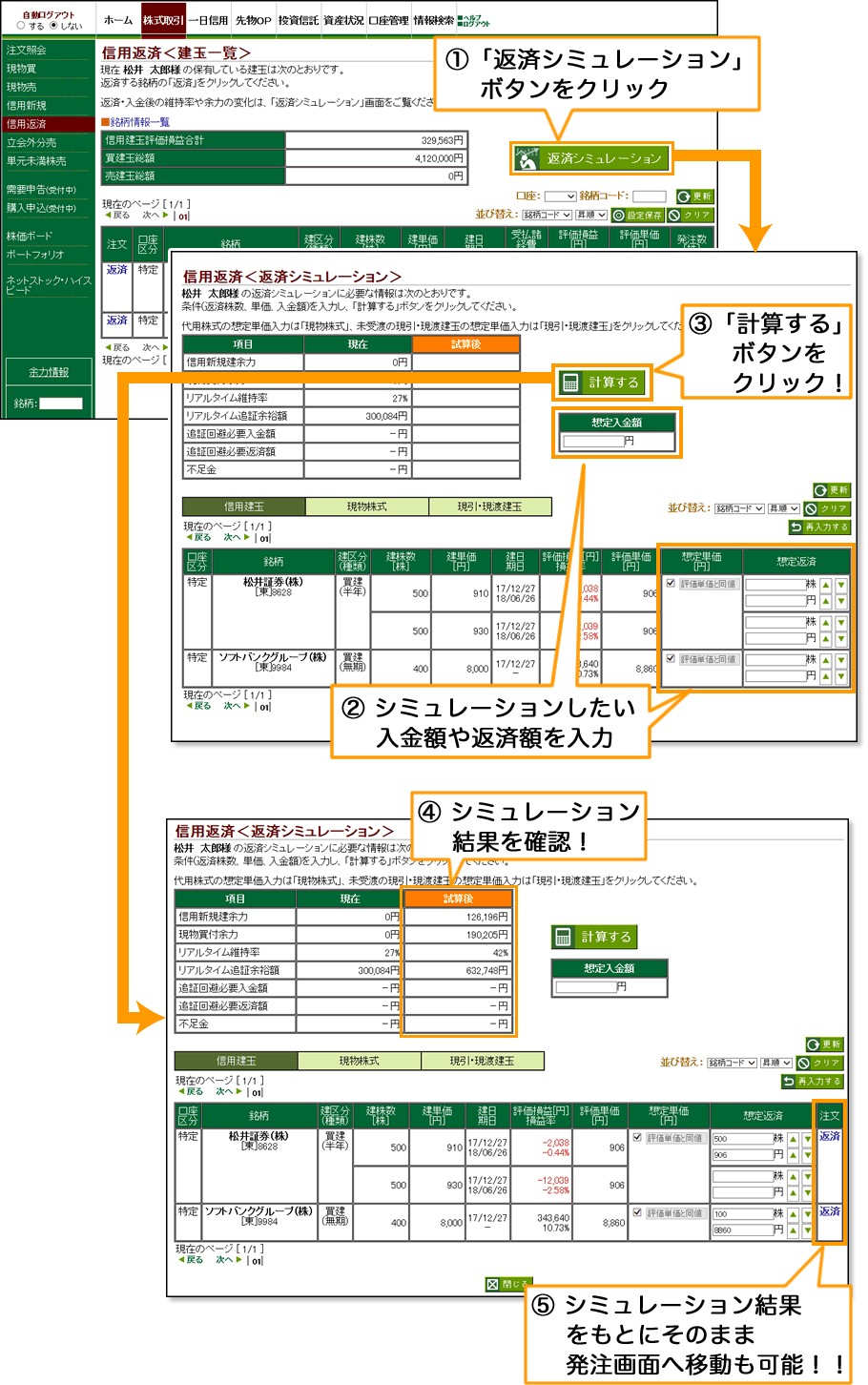
Task: Click 更新 refresh button in simulation input window
Action: pos(831,490)
